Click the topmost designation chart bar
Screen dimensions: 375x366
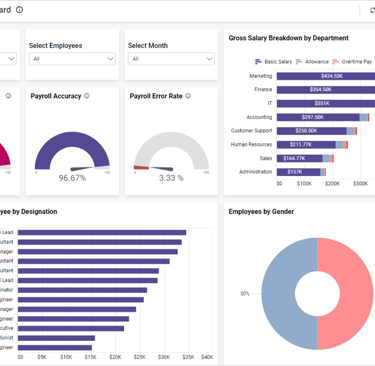tap(102, 232)
